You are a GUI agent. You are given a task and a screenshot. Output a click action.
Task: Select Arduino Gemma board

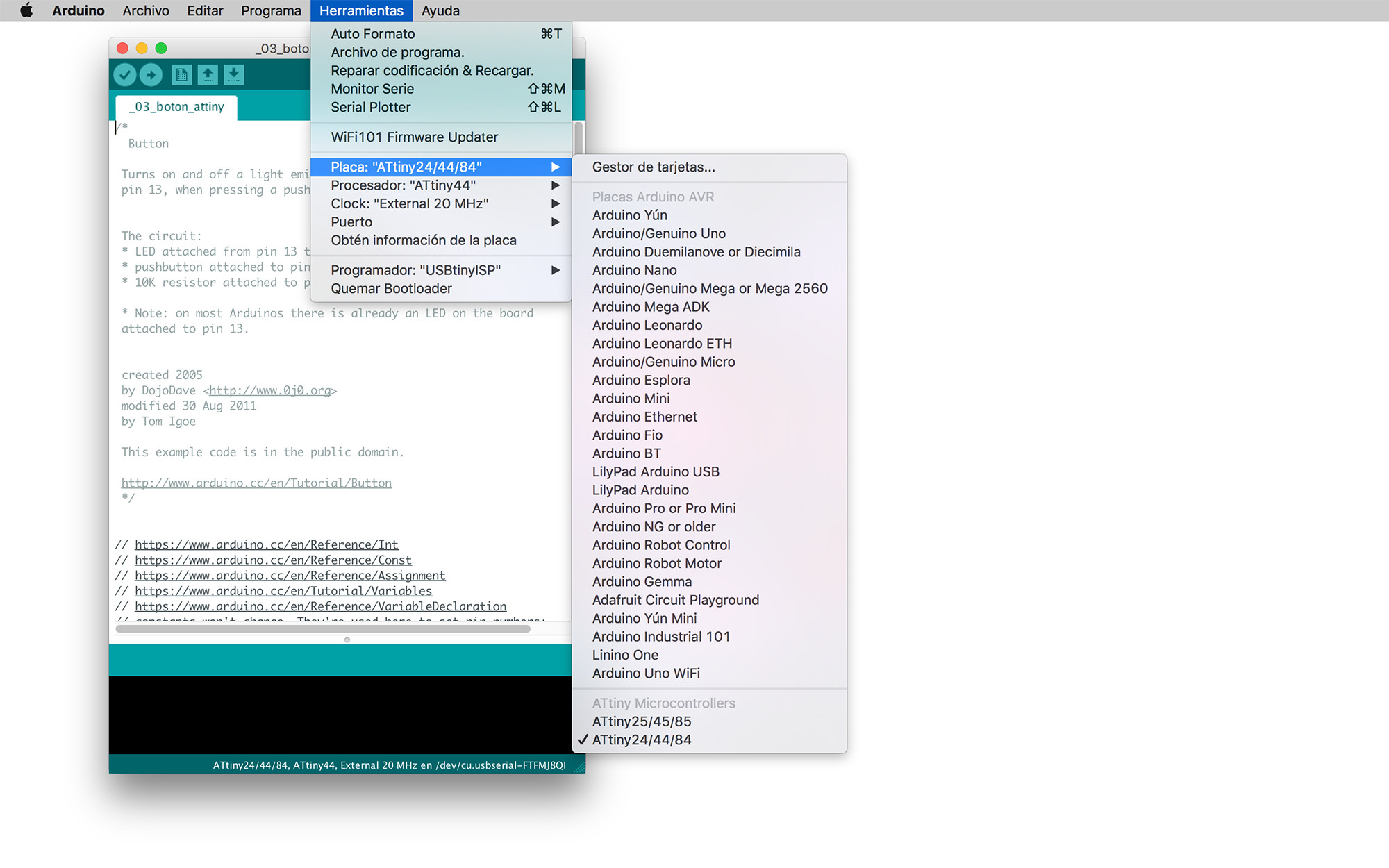point(709,582)
